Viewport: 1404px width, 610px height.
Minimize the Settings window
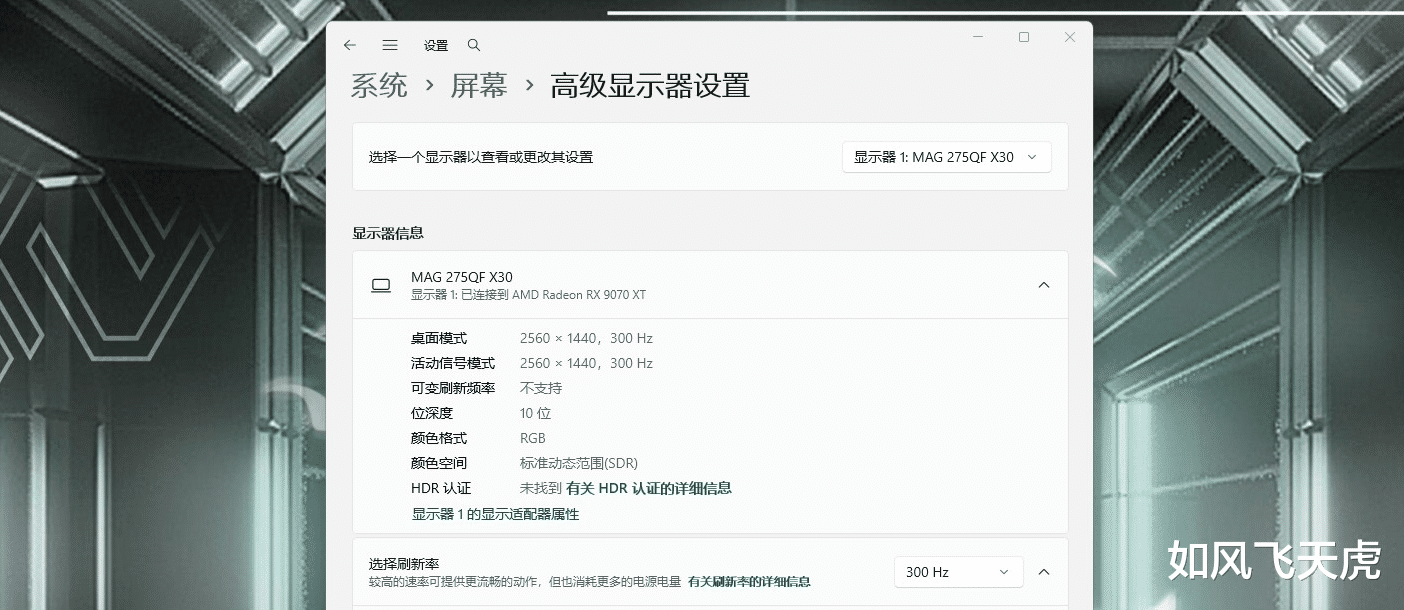pyautogui.click(x=978, y=37)
